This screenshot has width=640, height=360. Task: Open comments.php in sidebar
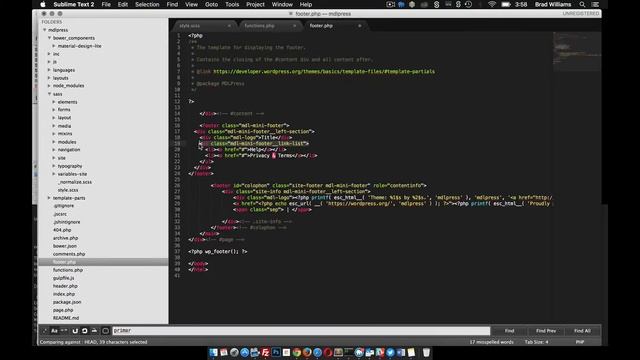point(69,254)
